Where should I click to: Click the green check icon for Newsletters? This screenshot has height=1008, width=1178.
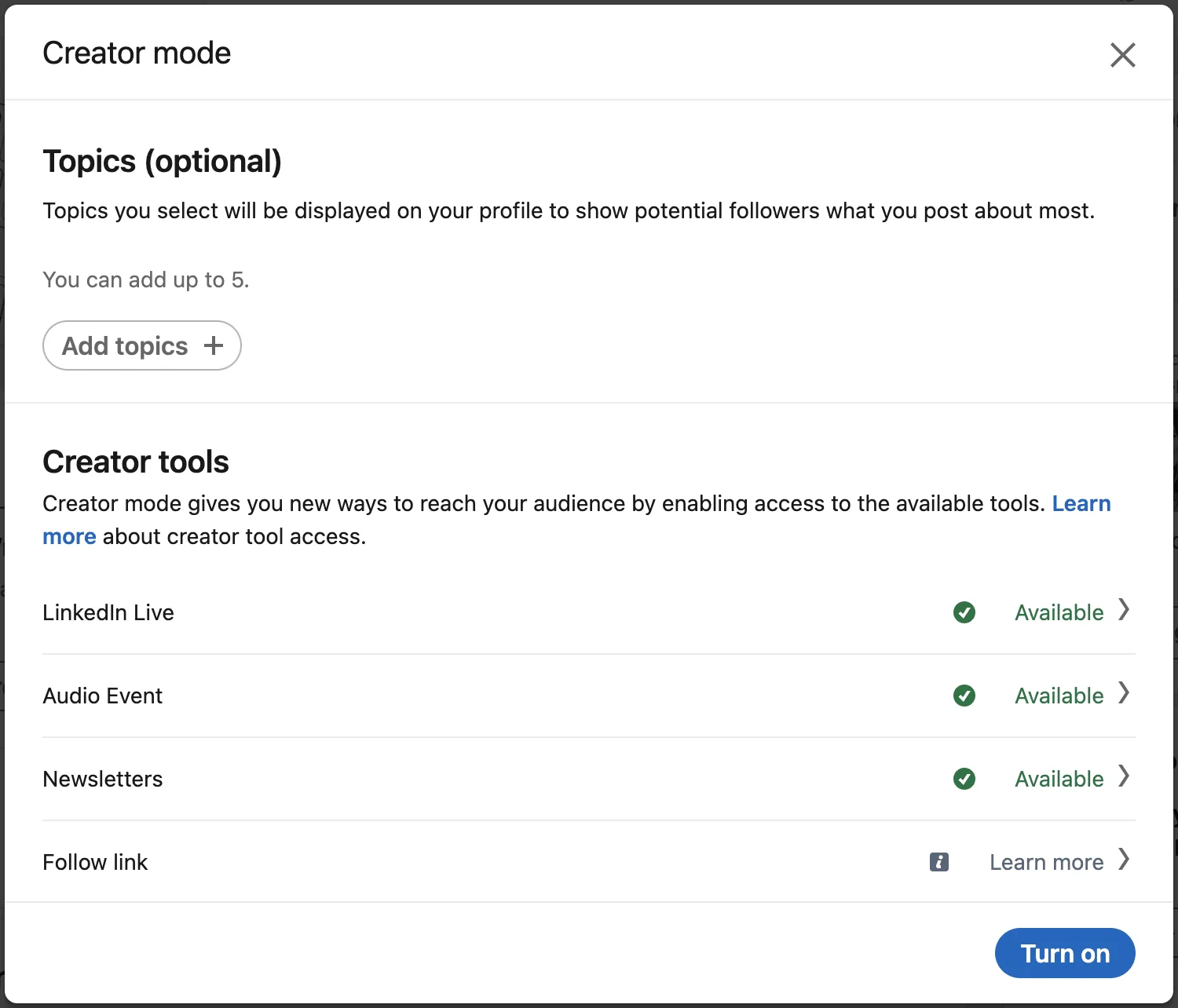[x=964, y=779]
